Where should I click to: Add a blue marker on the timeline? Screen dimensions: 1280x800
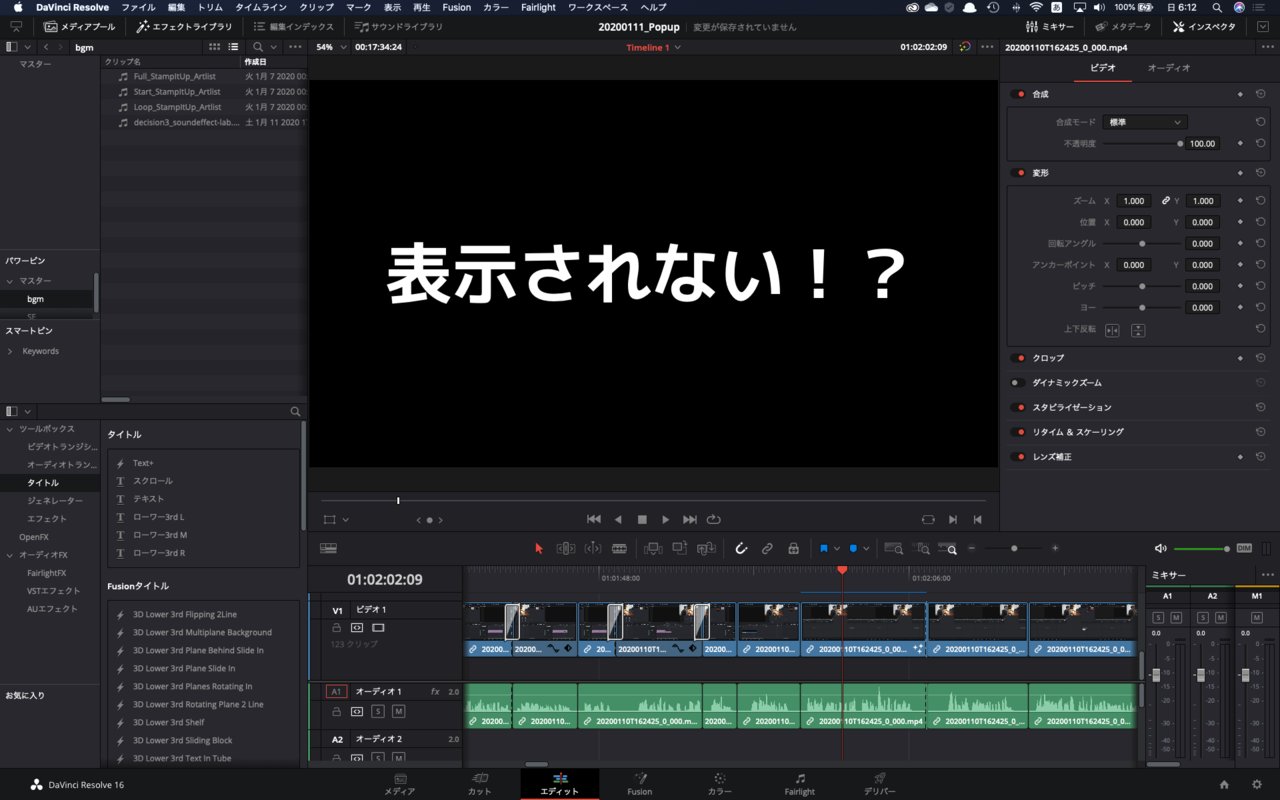click(x=853, y=548)
